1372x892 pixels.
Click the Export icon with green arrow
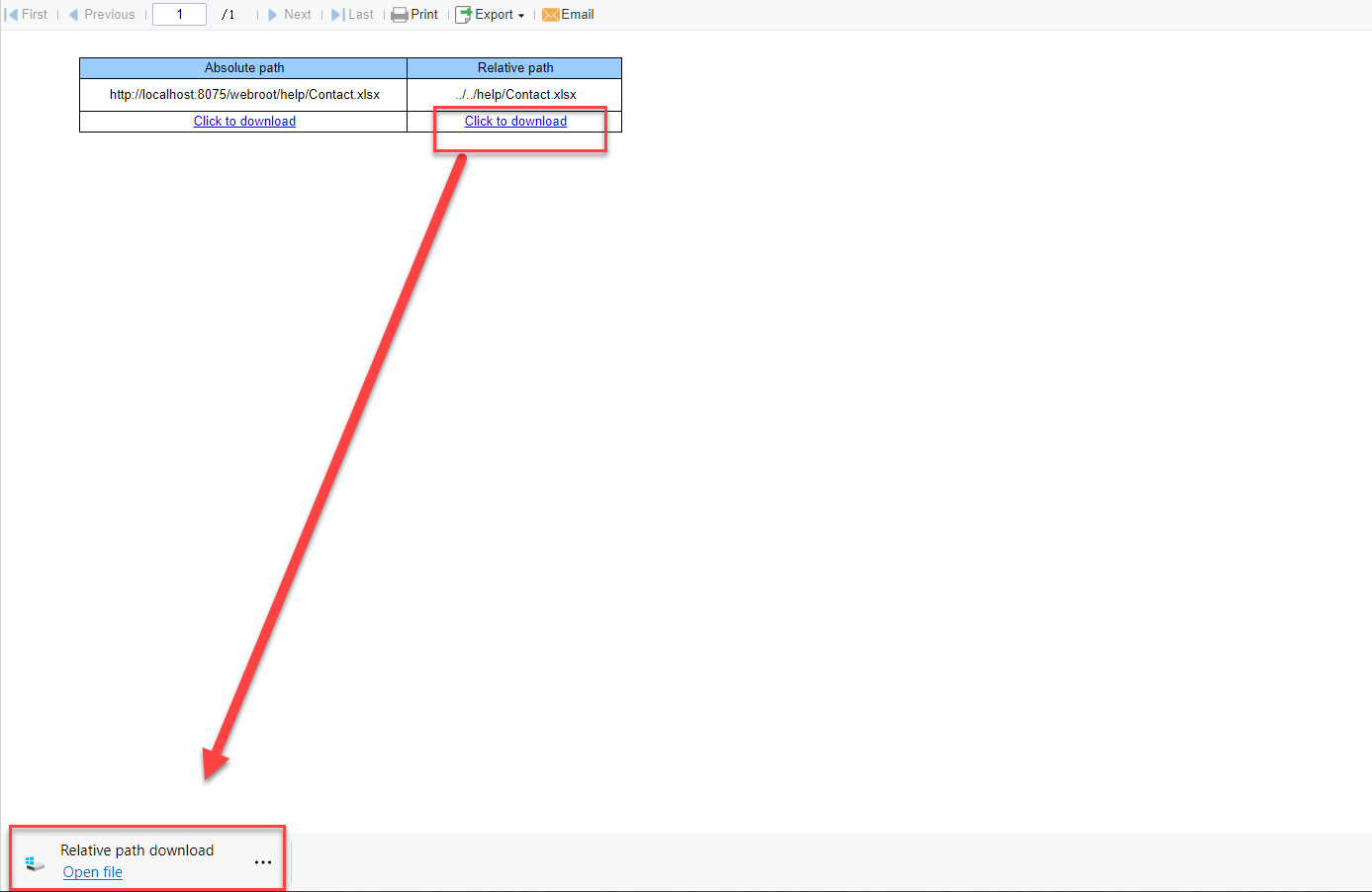(x=463, y=15)
